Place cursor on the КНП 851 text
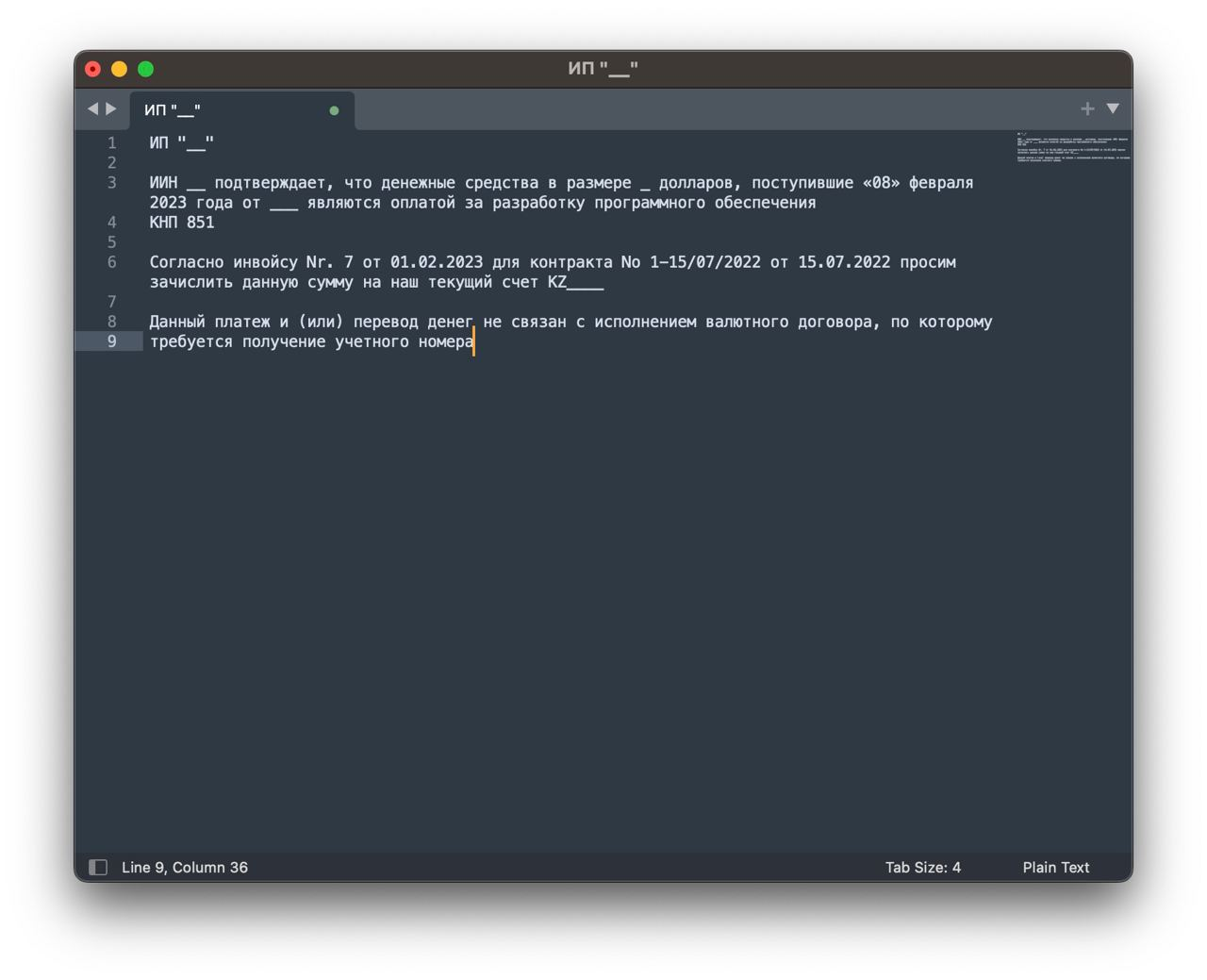Viewport: 1207px width, 980px height. click(182, 223)
